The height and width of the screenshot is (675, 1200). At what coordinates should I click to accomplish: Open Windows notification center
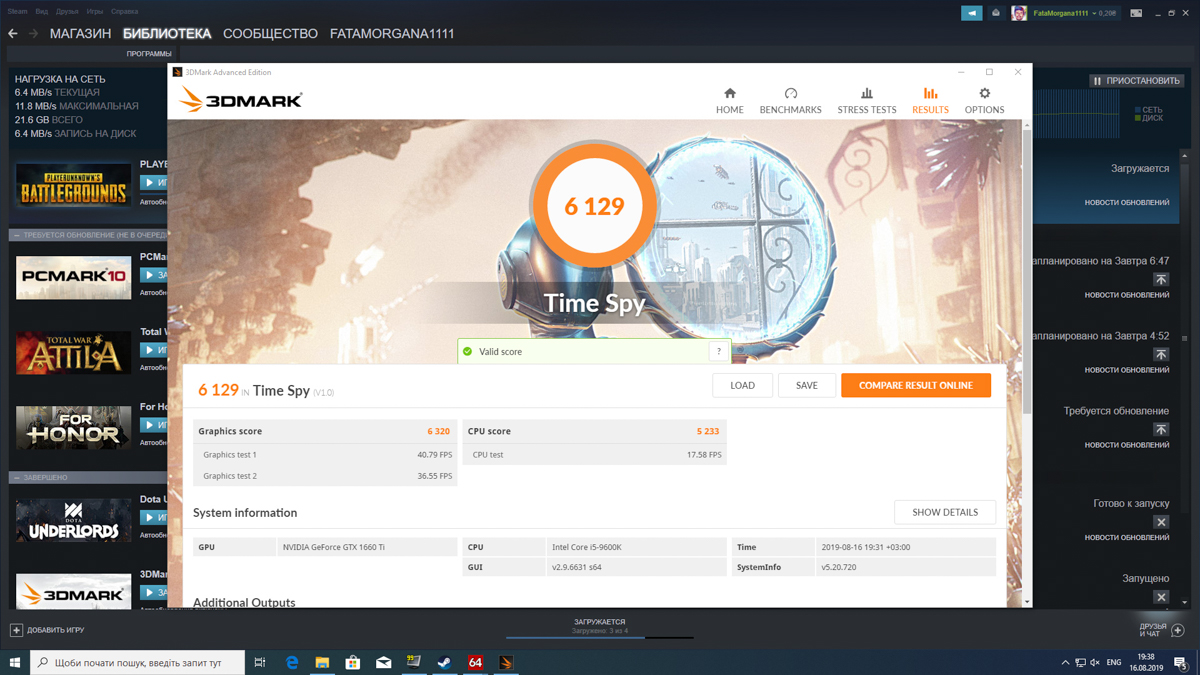point(1180,662)
